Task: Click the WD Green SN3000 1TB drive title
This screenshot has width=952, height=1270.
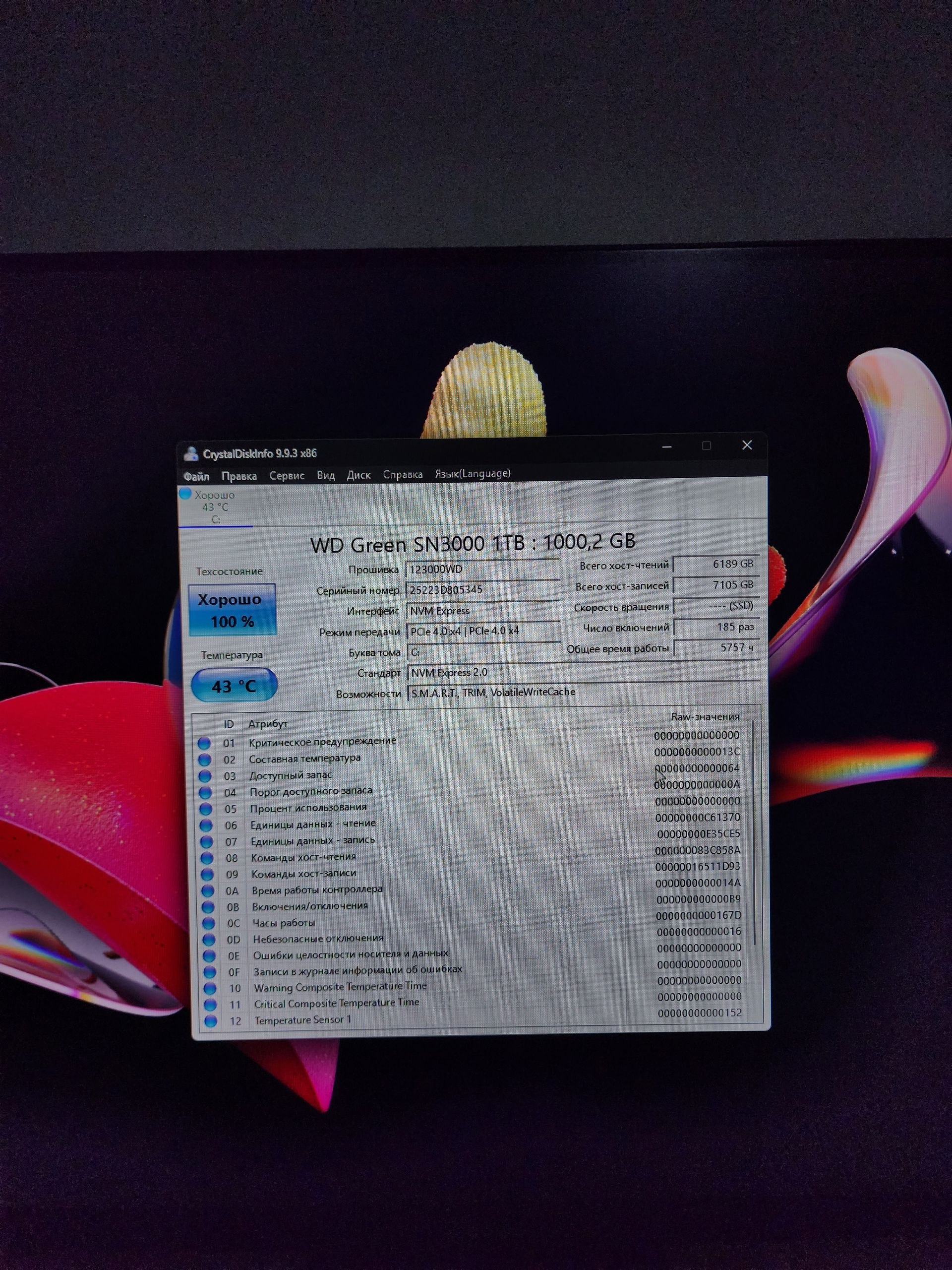Action: point(473,543)
